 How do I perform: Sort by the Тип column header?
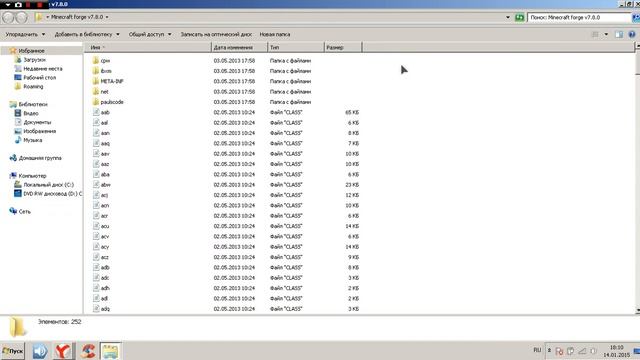tap(296, 47)
